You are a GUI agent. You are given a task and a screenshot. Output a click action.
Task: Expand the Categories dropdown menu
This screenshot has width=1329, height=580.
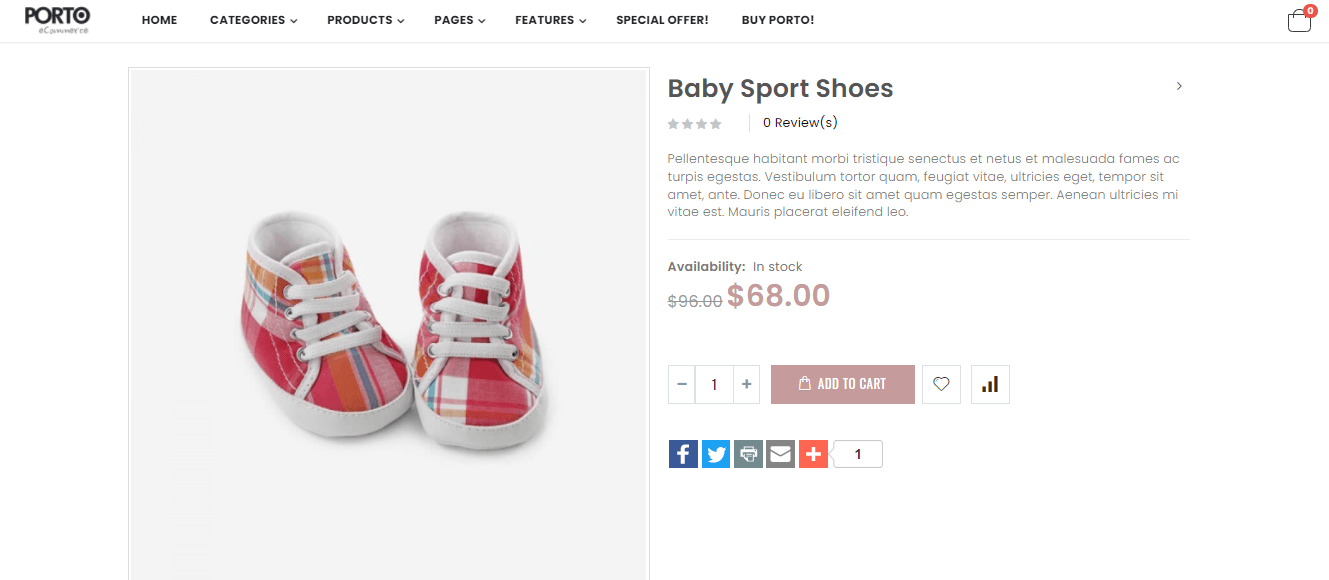tap(253, 20)
